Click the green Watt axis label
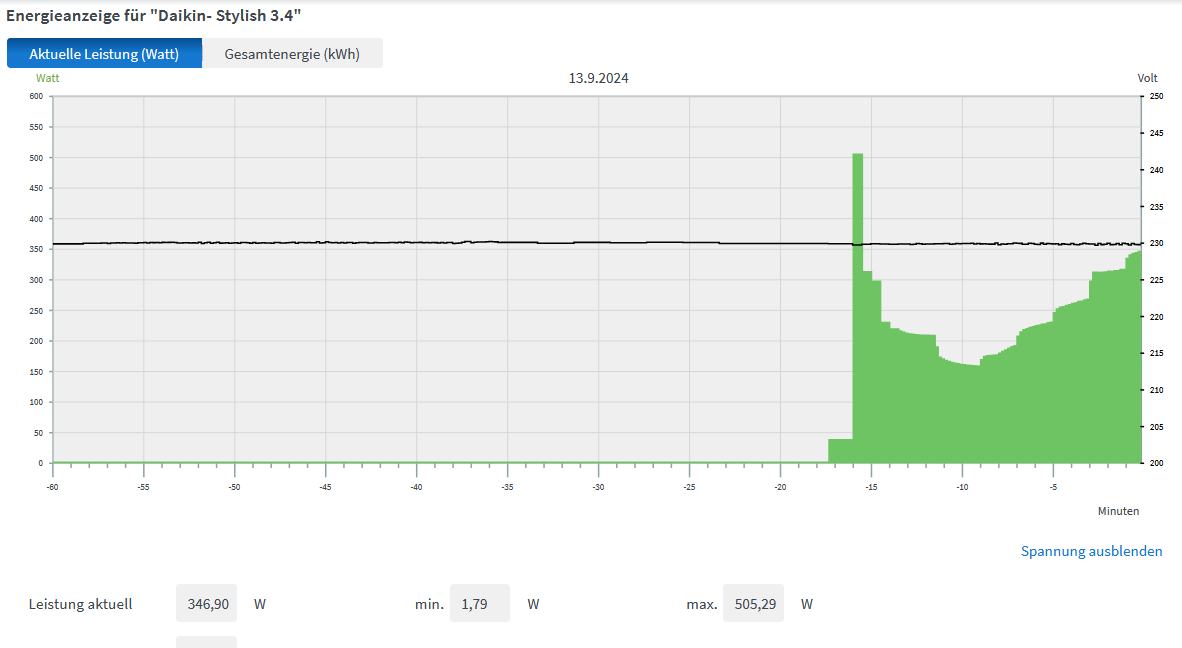Screen dimensions: 1182x648 tap(47, 77)
